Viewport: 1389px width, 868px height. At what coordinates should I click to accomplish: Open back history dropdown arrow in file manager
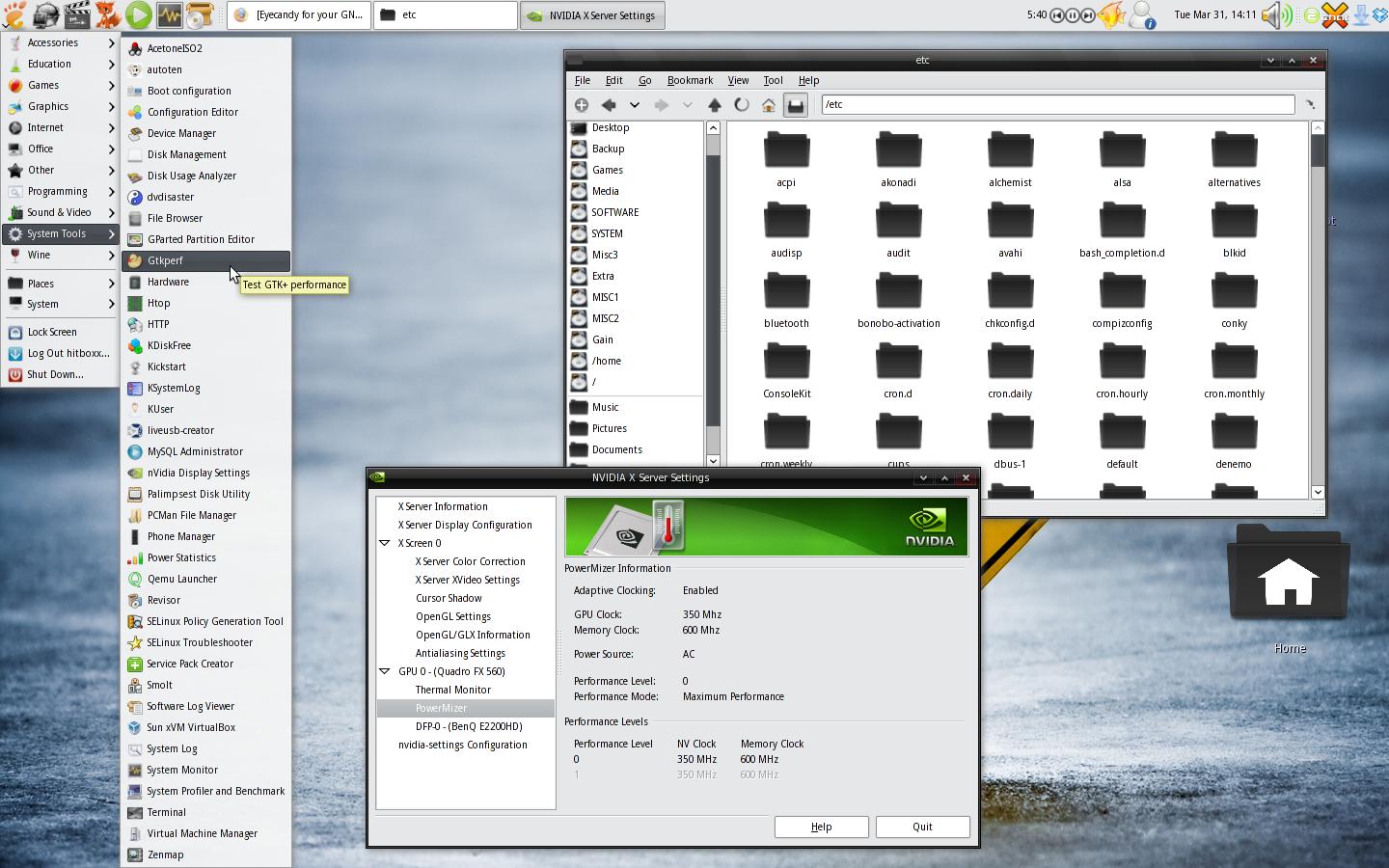(635, 105)
